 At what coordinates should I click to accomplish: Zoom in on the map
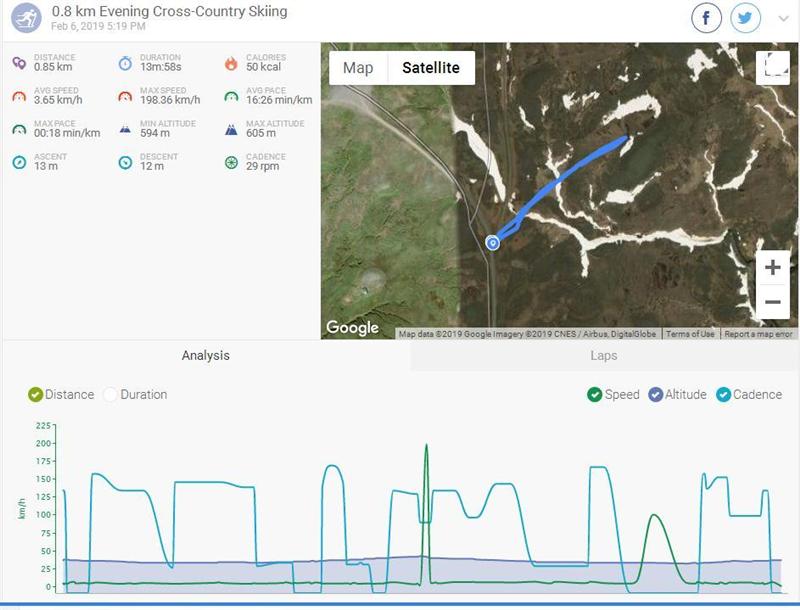(773, 267)
